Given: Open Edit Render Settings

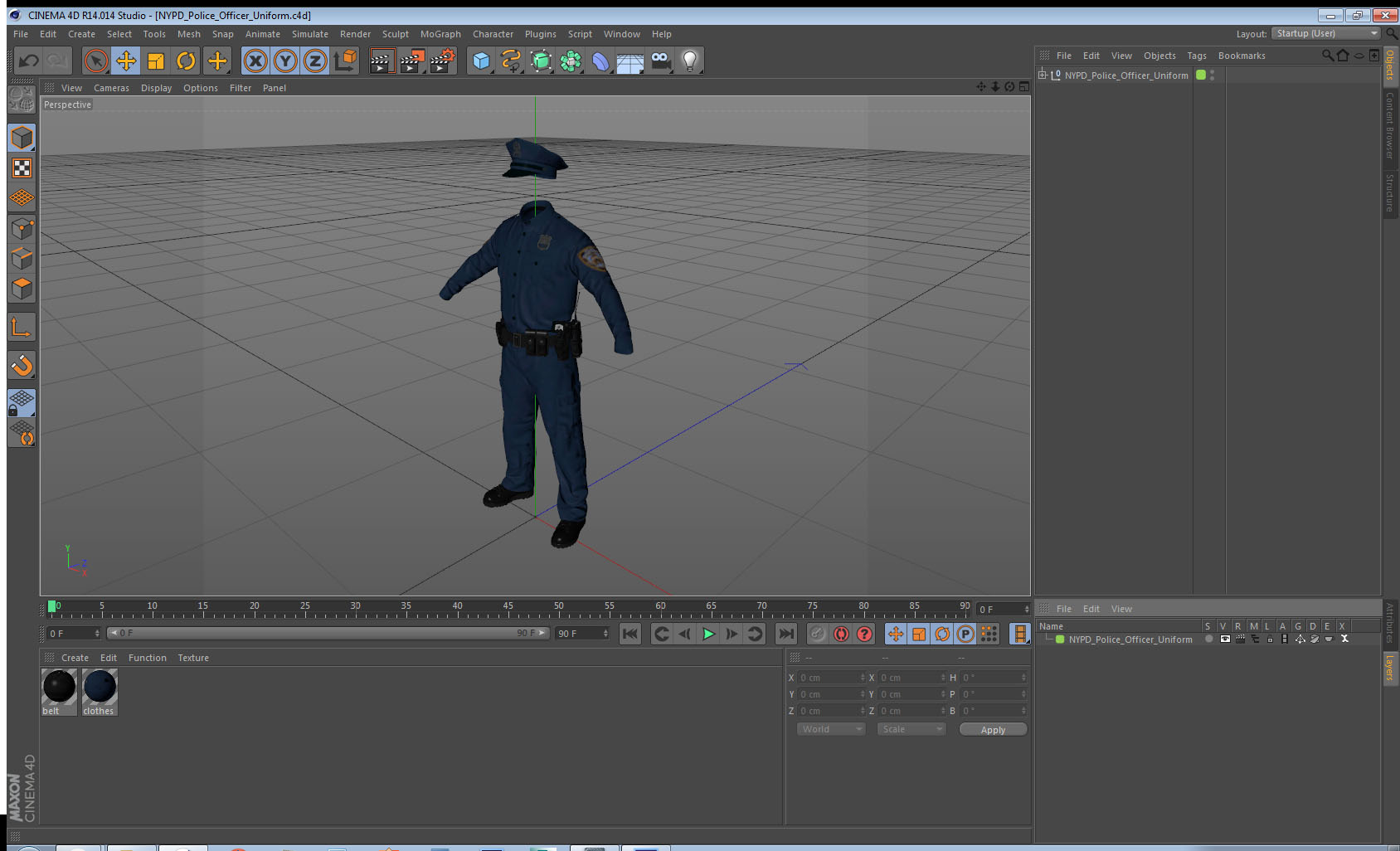Looking at the screenshot, I should coord(442,61).
